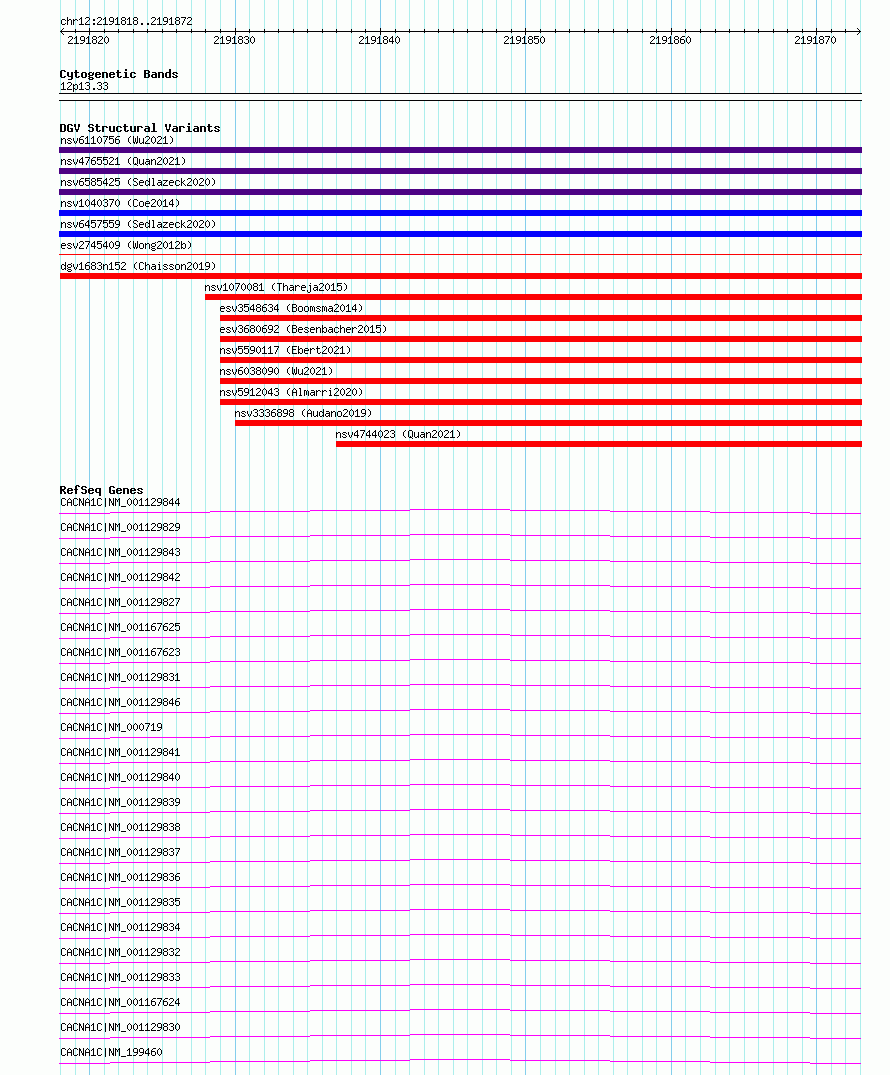Select transcript CACNA1C|NM_001129834

(x=120, y=928)
